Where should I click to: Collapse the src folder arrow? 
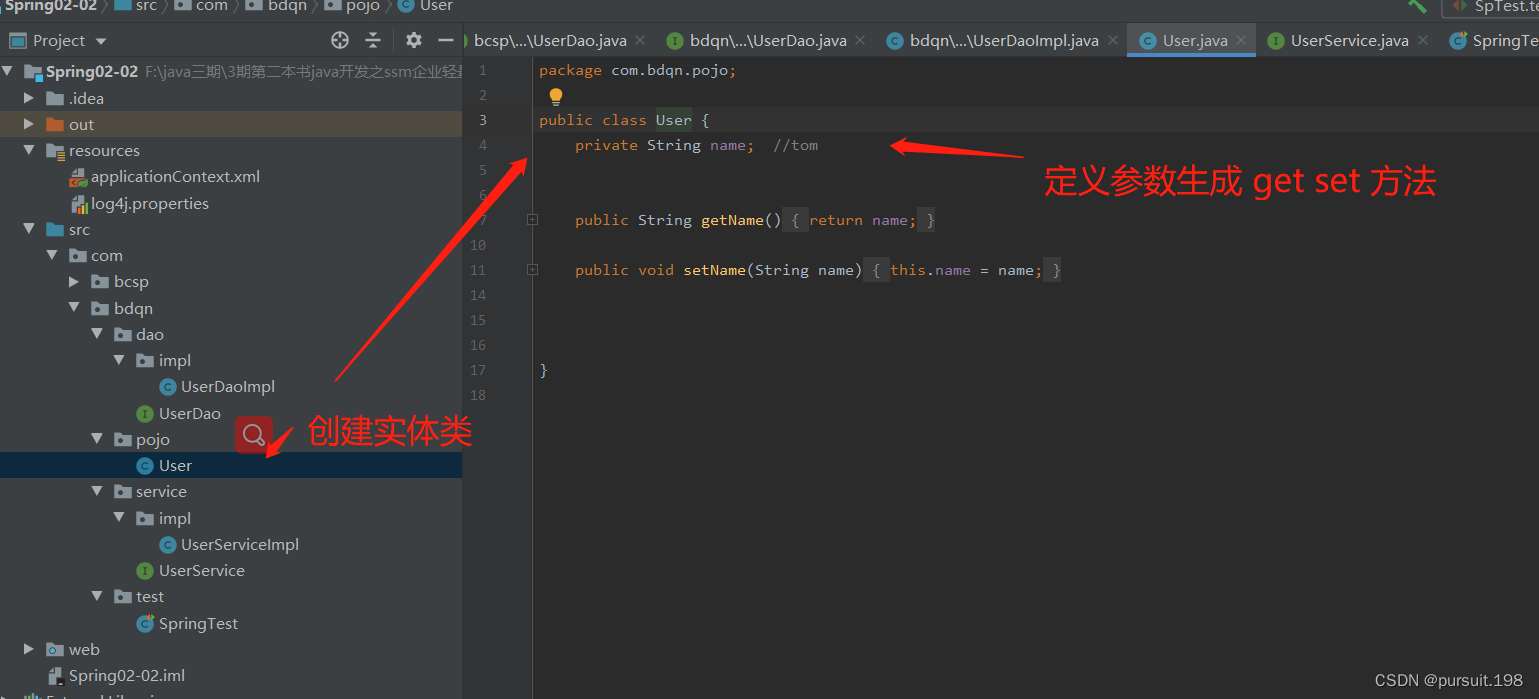click(x=28, y=229)
